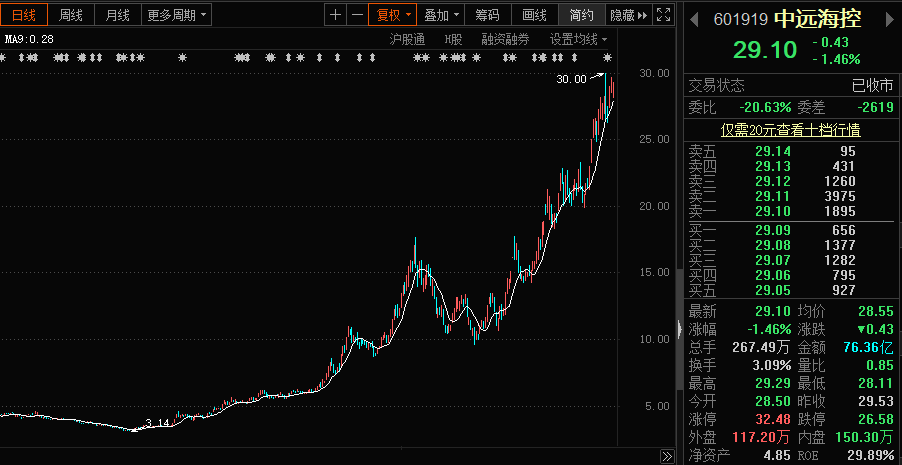Open the 更多周期 dropdown
Screen dimensions: 902x465
[x=176, y=15]
